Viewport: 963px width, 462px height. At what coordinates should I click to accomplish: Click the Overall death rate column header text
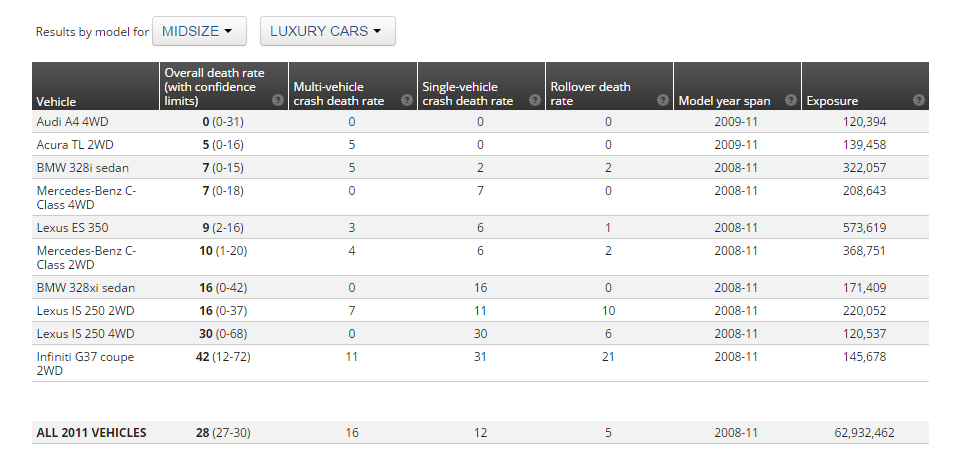(x=212, y=87)
